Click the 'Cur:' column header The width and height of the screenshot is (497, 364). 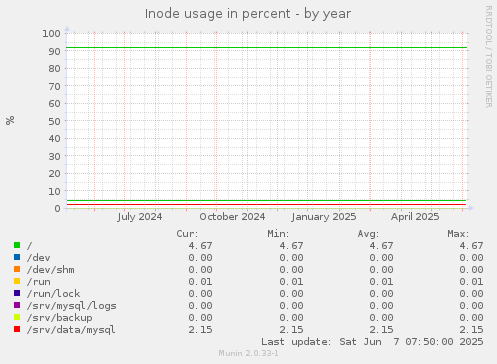click(187, 234)
